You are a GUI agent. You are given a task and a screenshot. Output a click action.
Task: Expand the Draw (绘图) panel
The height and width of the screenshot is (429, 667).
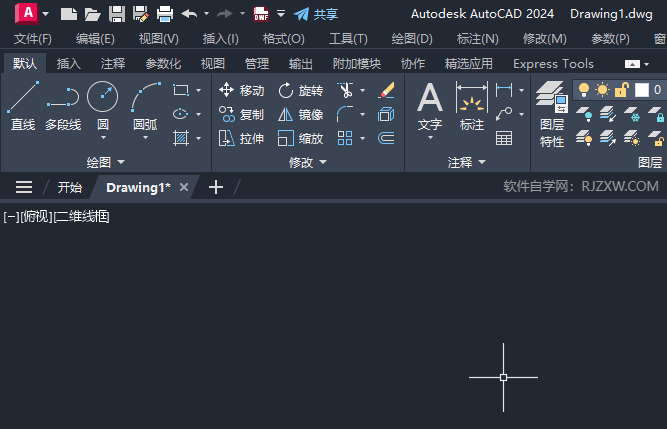click(105, 162)
